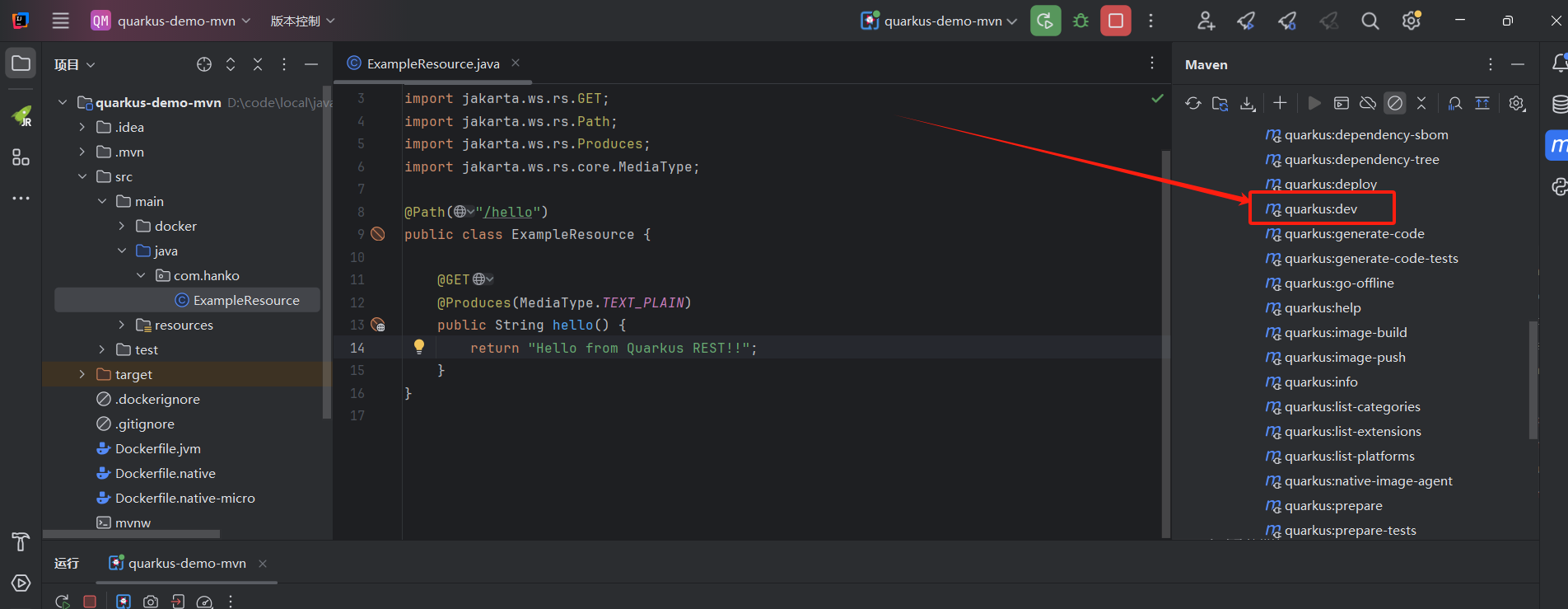Expand the resources folder
The height and width of the screenshot is (609, 1568).
122,325
